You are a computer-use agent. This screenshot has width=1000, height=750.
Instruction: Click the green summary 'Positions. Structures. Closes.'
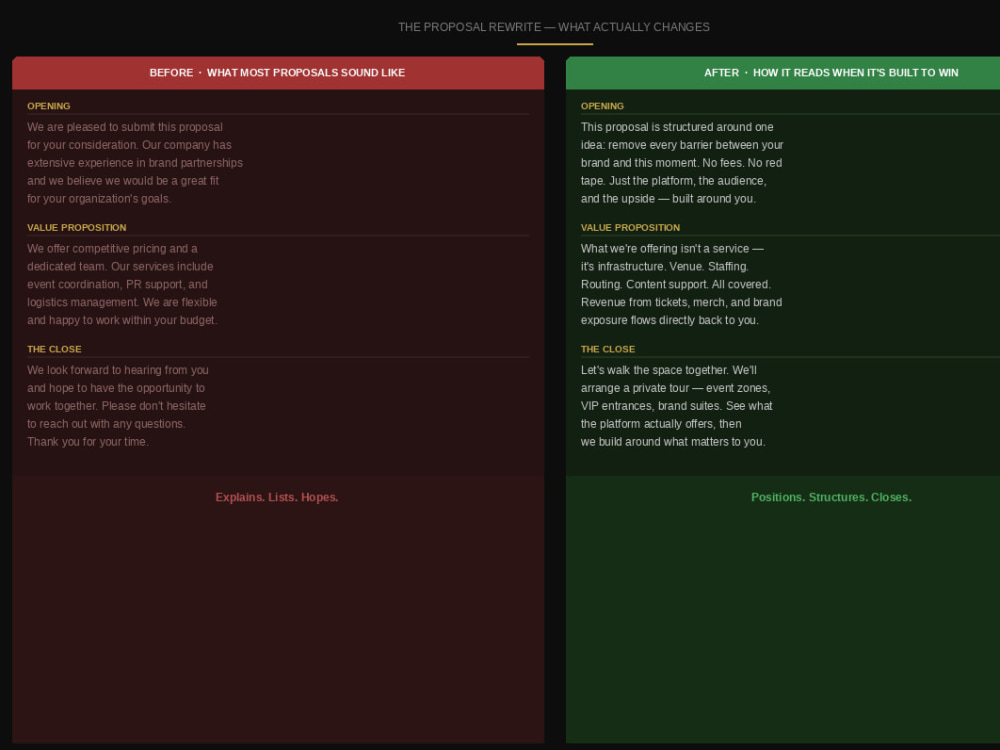point(831,497)
